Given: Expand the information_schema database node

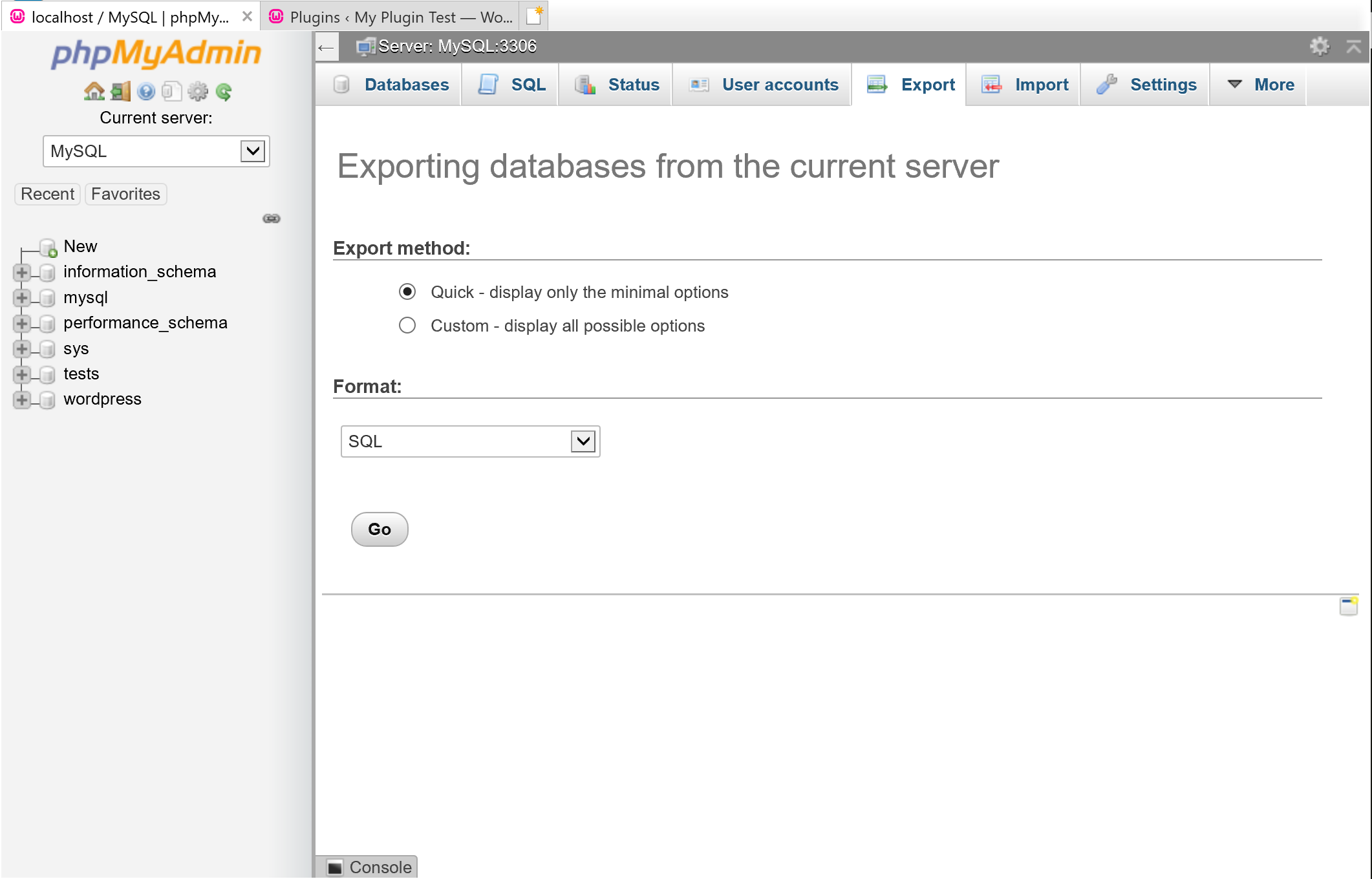Looking at the screenshot, I should (x=21, y=272).
